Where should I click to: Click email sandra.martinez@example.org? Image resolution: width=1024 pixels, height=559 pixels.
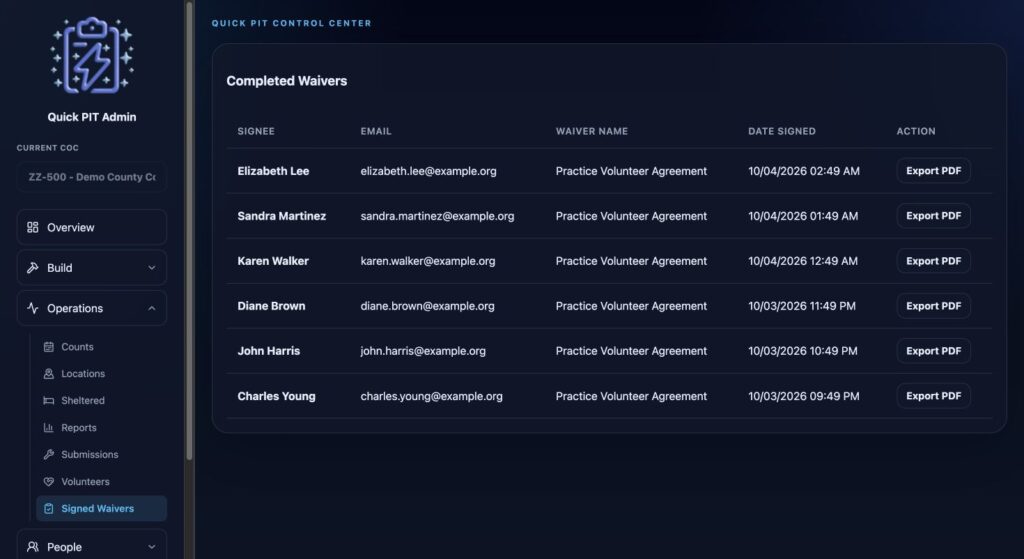(x=438, y=216)
